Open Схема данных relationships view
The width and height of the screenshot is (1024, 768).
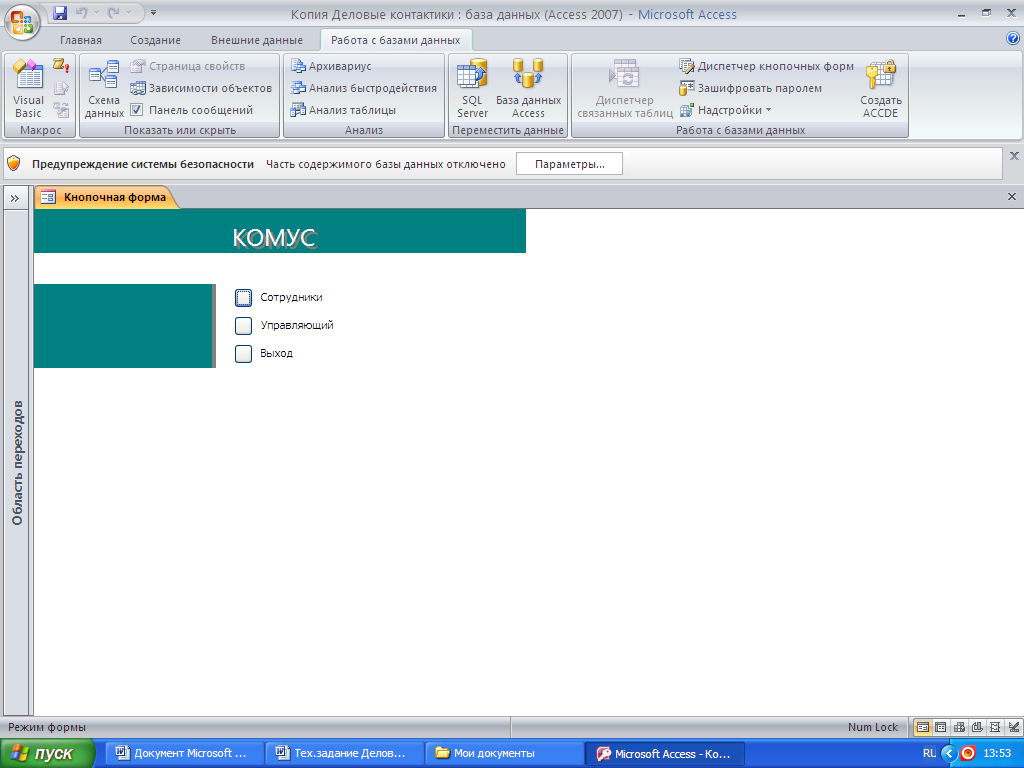click(x=104, y=89)
